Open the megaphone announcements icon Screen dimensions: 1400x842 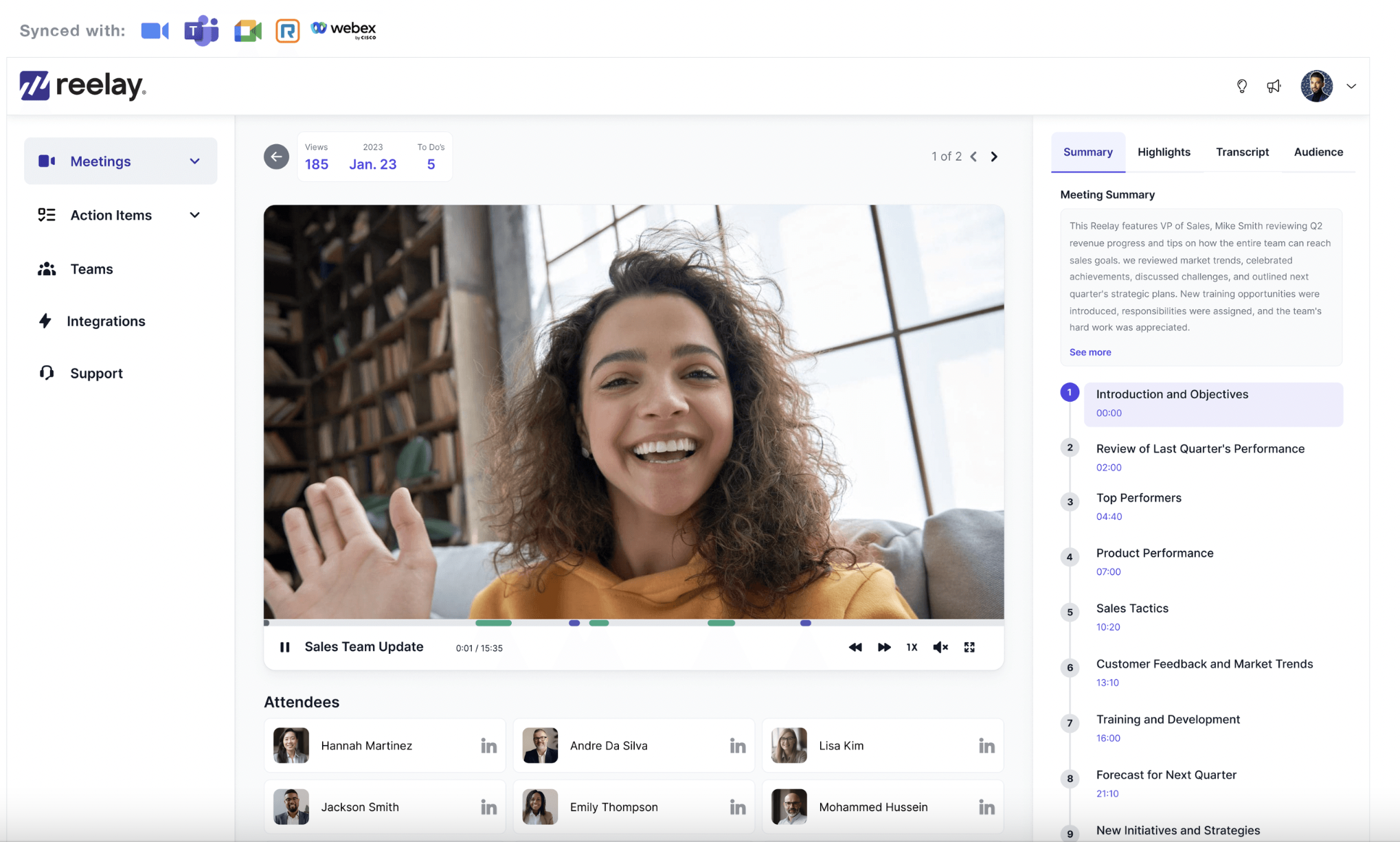click(x=1274, y=86)
